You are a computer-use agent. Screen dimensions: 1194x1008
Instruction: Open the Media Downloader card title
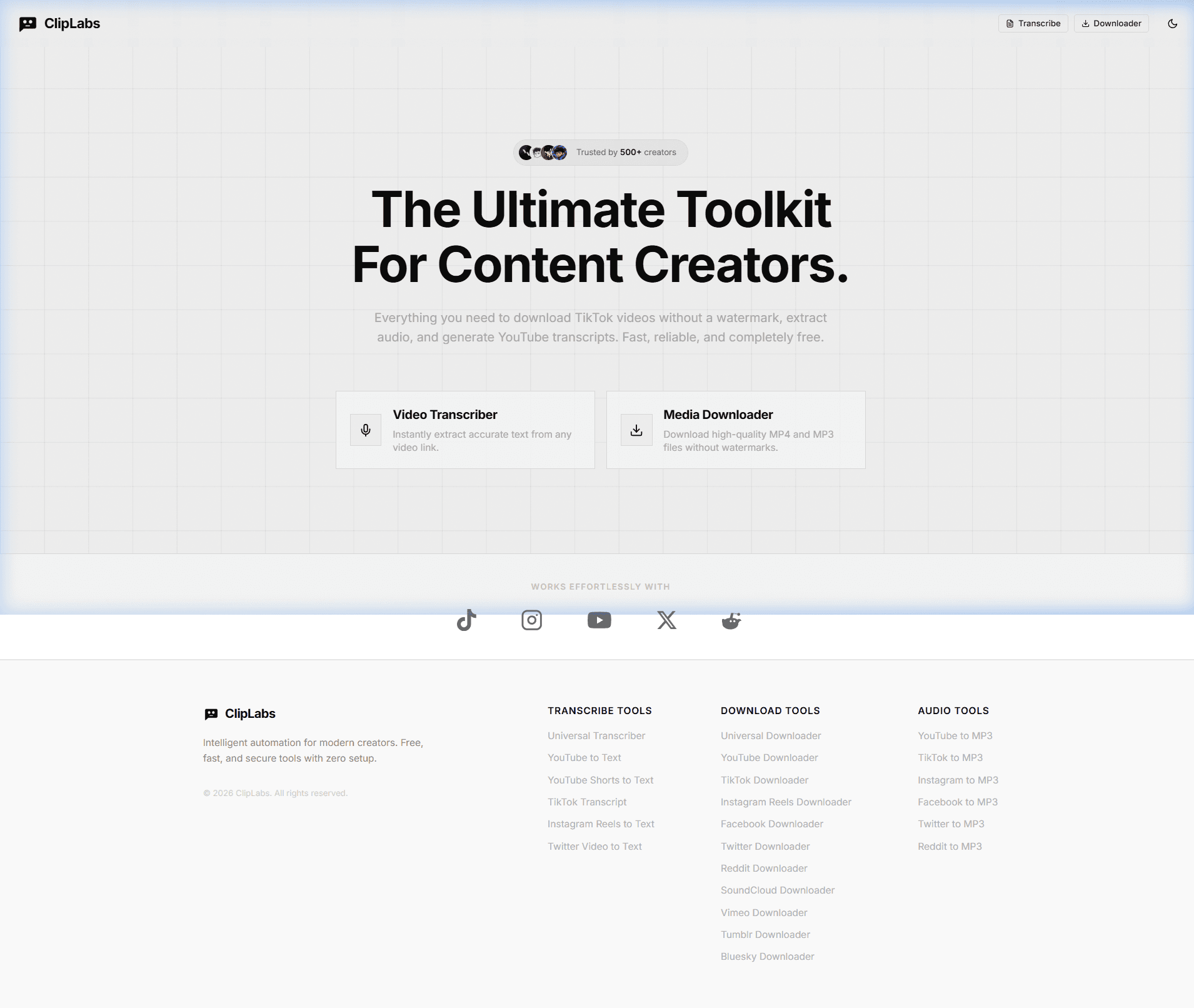[x=718, y=415]
